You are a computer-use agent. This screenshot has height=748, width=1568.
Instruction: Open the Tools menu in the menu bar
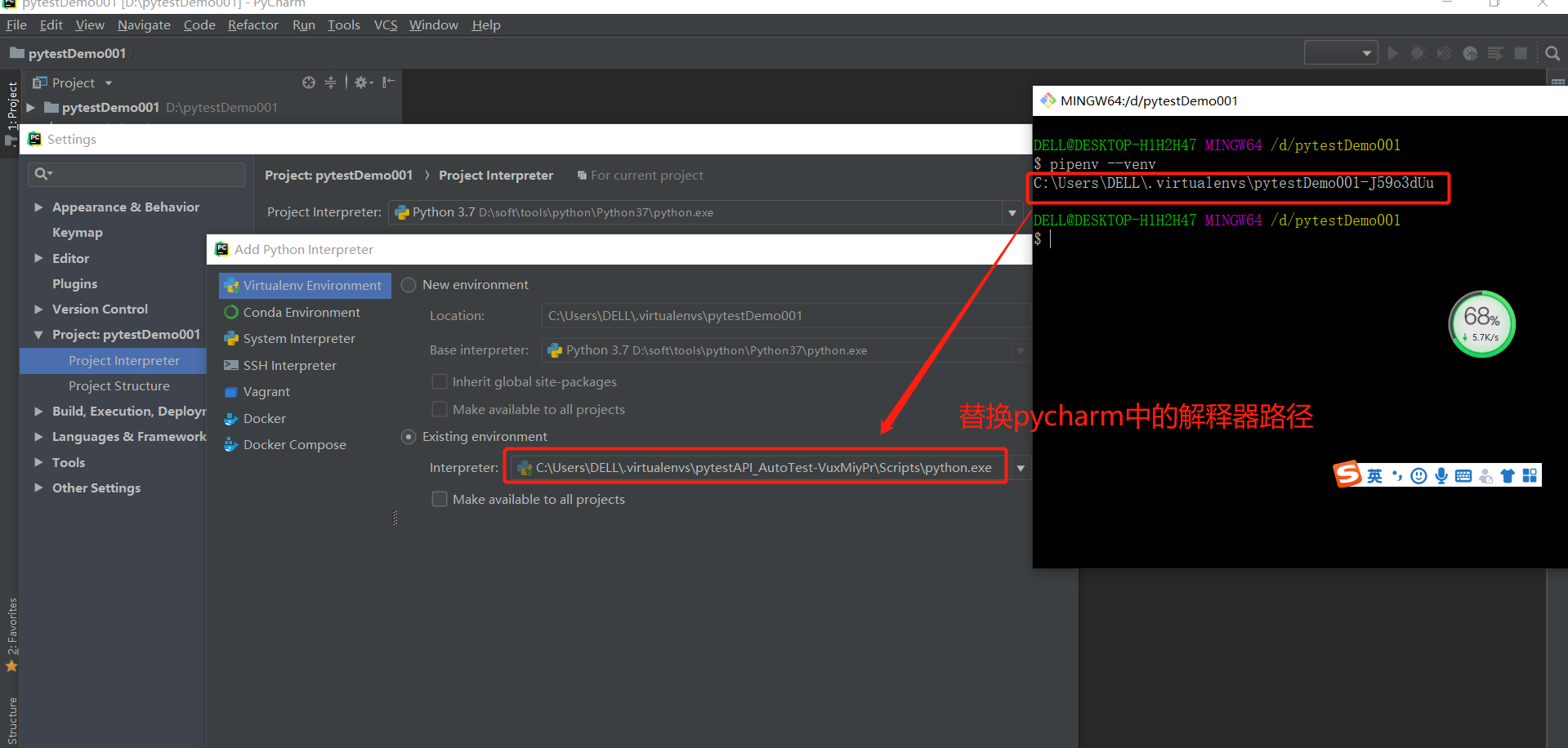[344, 25]
